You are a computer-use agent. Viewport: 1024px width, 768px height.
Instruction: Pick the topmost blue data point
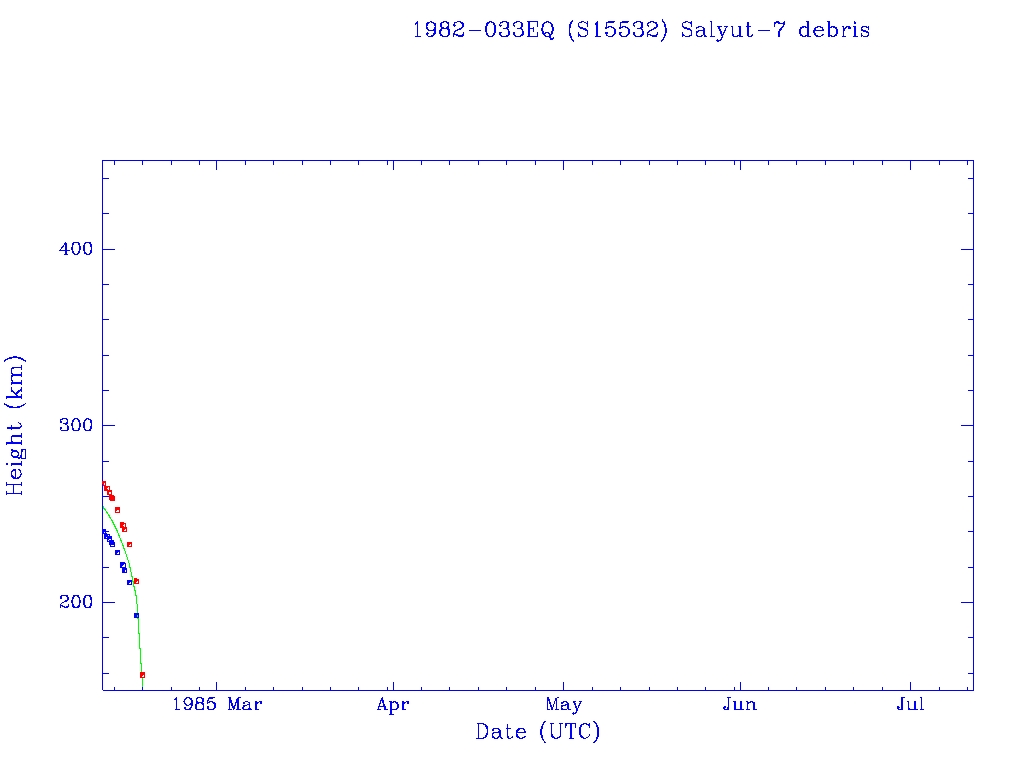click(x=103, y=532)
